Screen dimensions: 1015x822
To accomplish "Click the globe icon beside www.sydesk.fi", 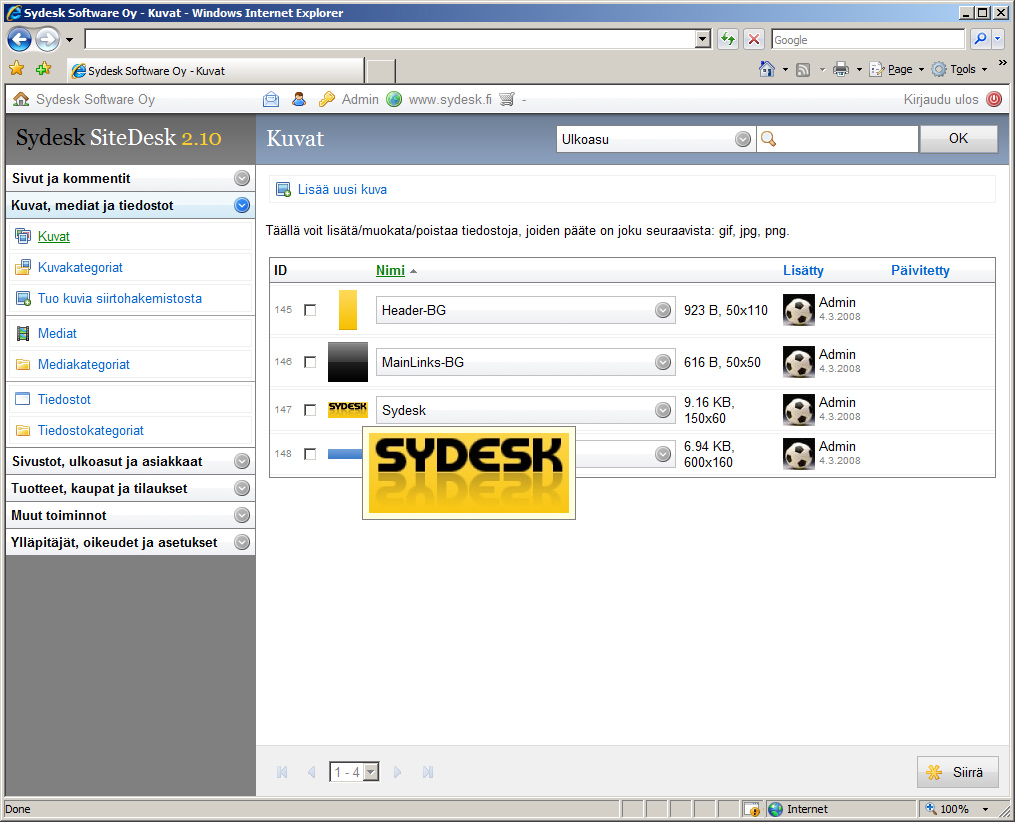I will tap(394, 99).
